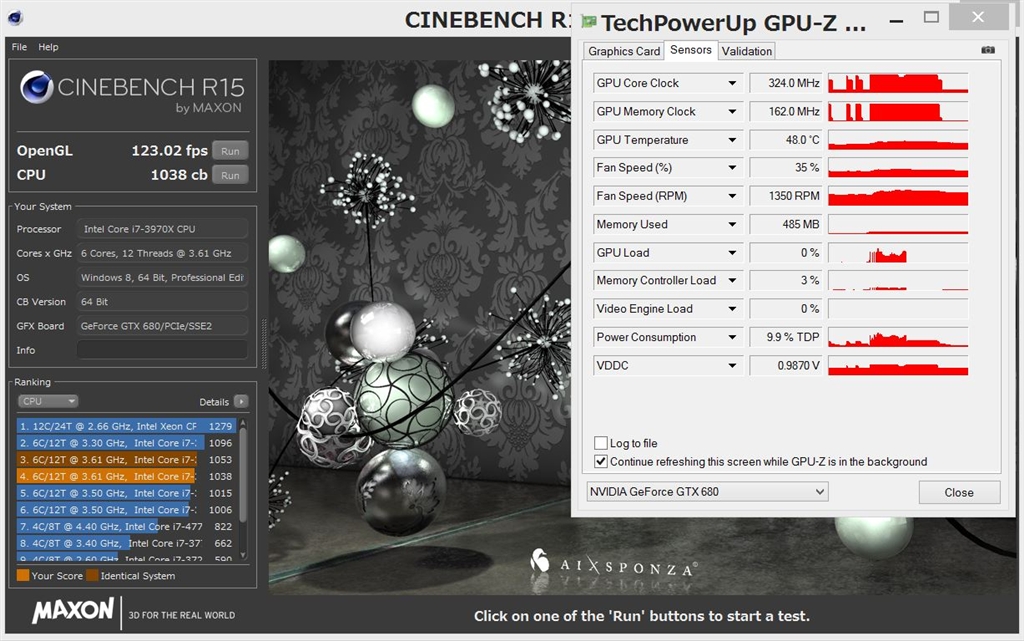
Task: Open the Cinebench File menu
Action: (x=19, y=47)
